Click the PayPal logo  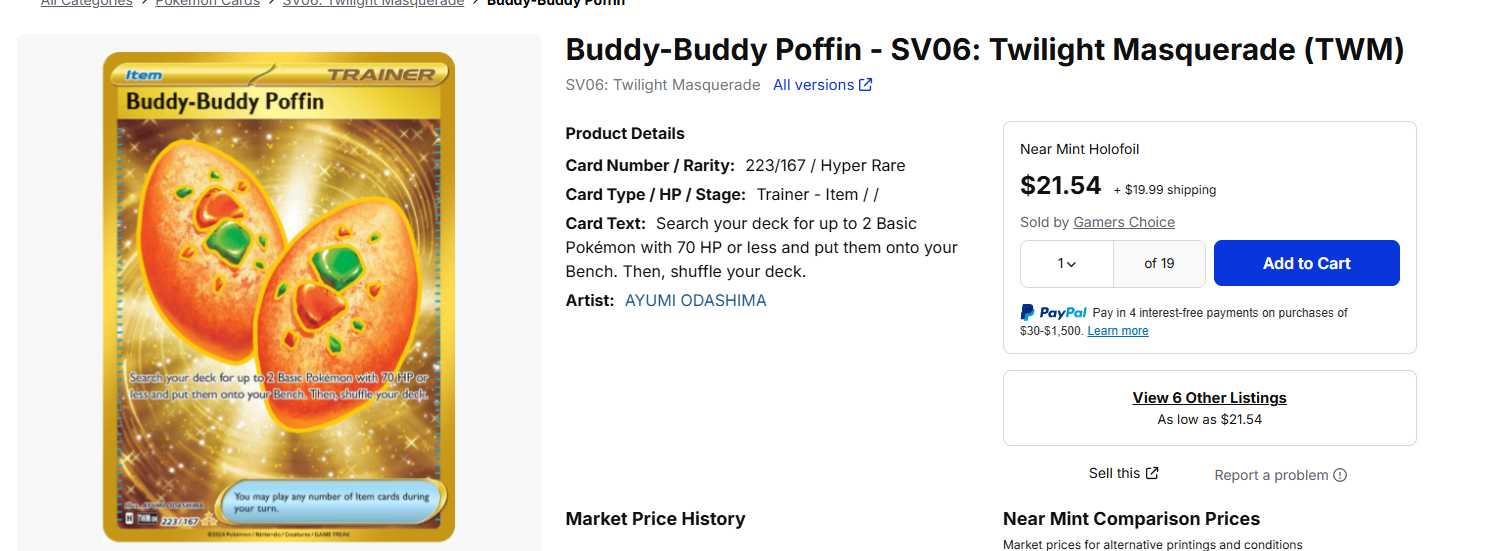[1053, 313]
